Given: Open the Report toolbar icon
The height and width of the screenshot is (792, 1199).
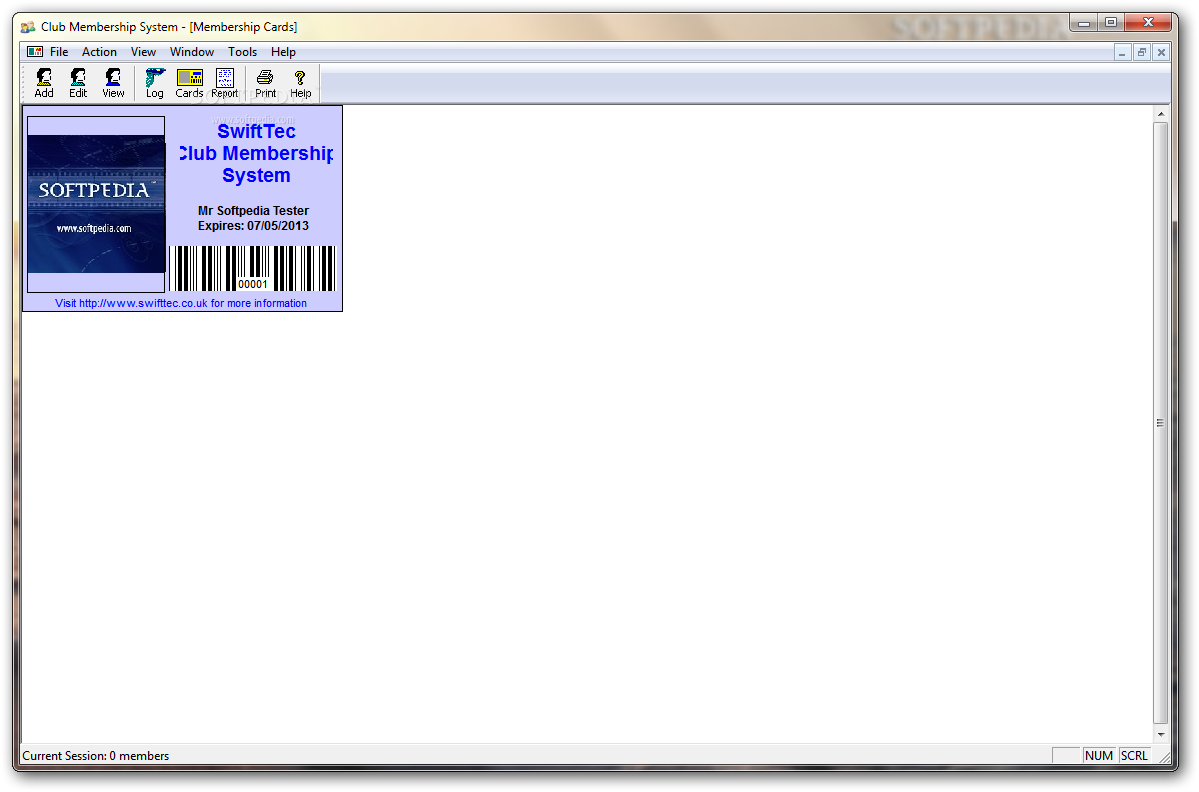Looking at the screenshot, I should [225, 83].
